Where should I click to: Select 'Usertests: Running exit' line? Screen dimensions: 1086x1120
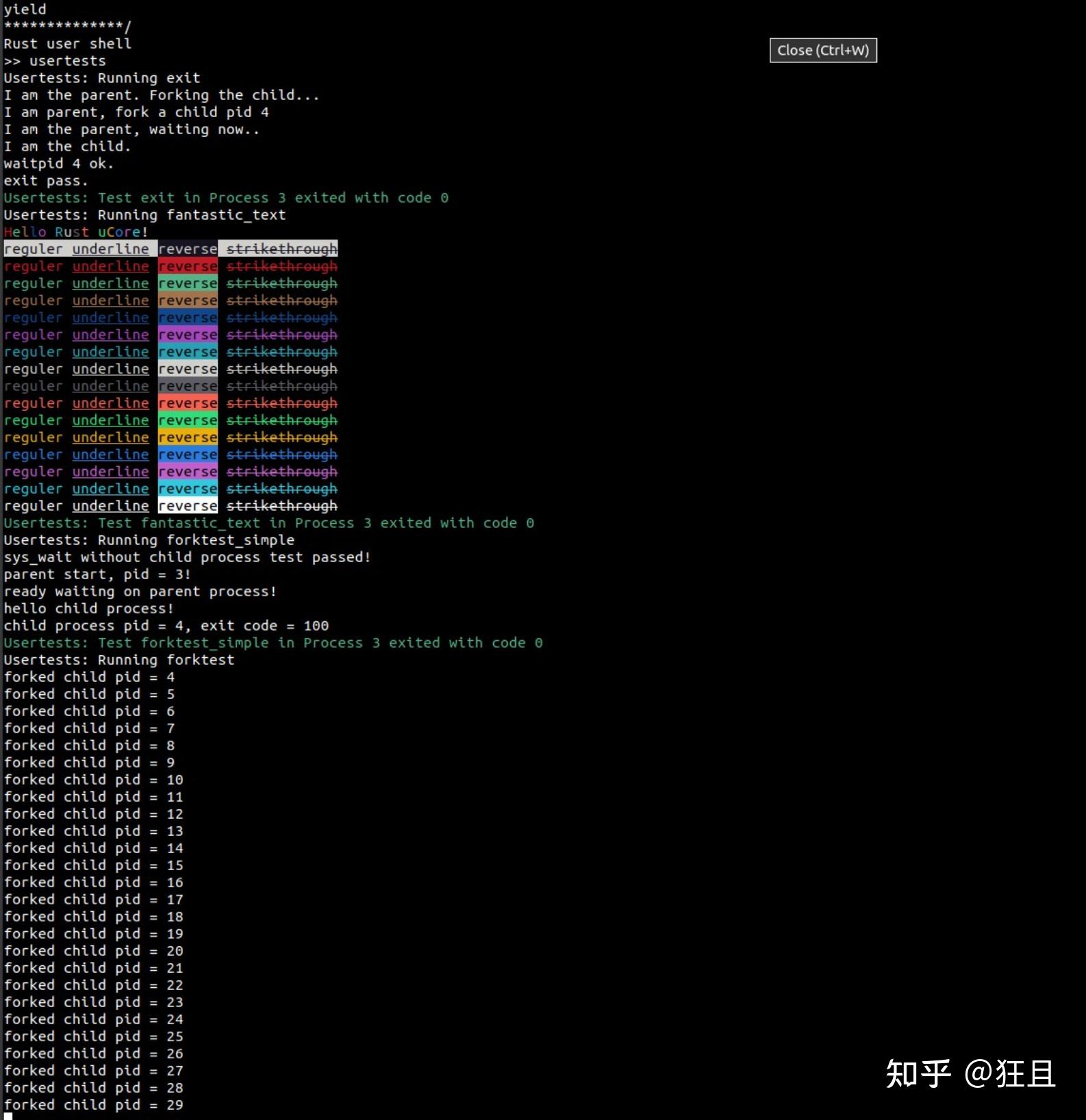[x=102, y=78]
